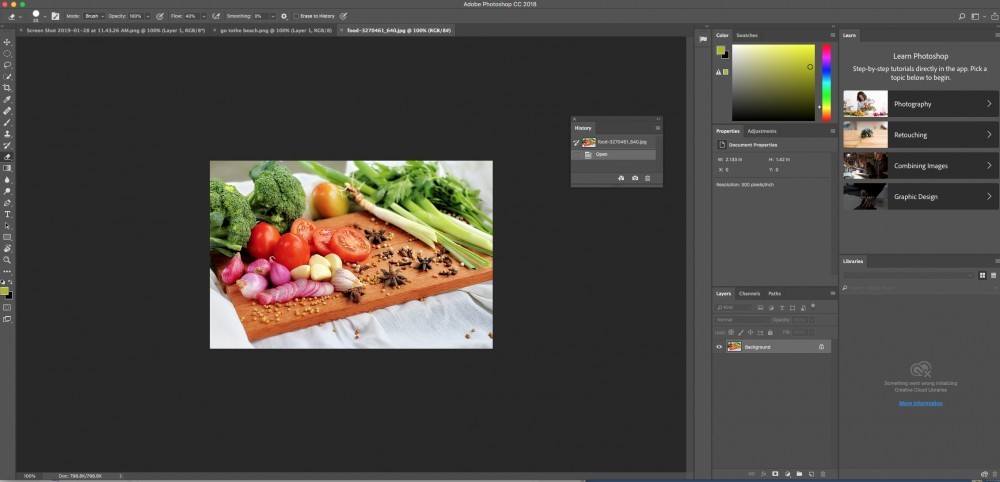Select the Clone Stamp tool
Image resolution: width=1000 pixels, height=482 pixels.
[8, 134]
